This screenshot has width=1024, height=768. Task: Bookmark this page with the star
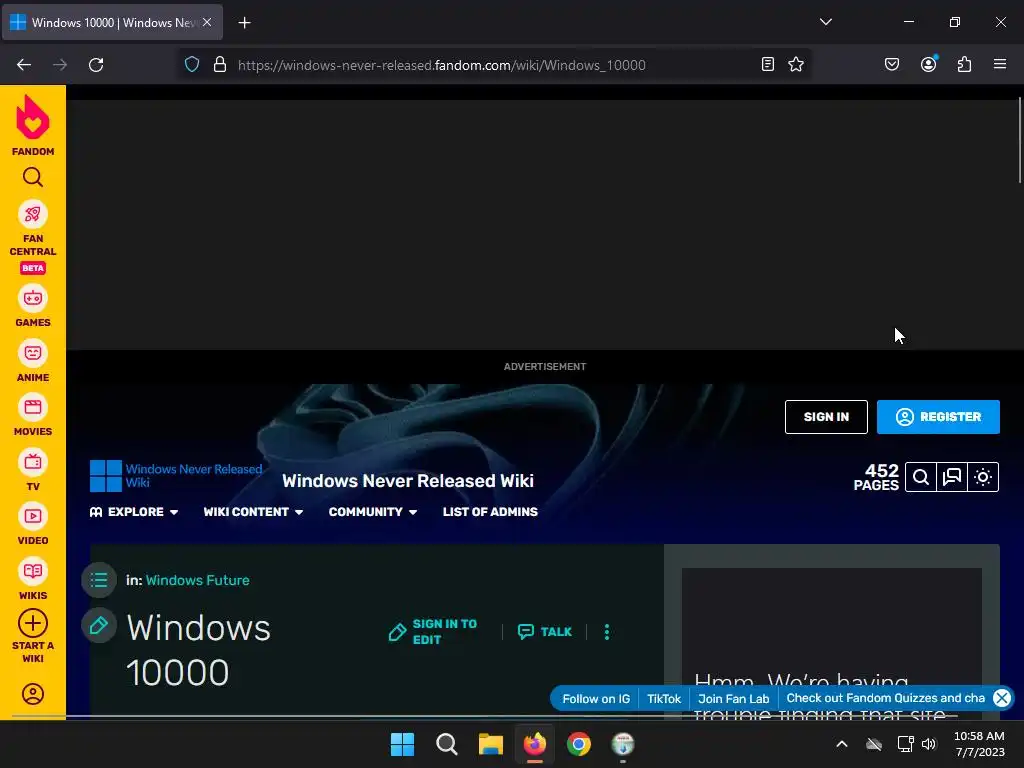[795, 64]
